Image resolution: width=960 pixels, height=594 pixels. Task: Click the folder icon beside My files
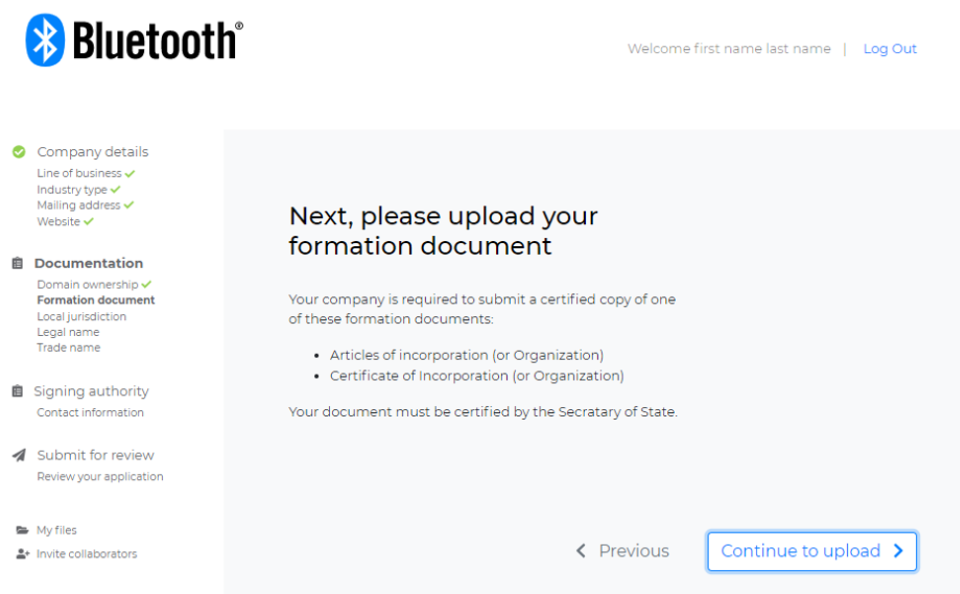tap(23, 530)
